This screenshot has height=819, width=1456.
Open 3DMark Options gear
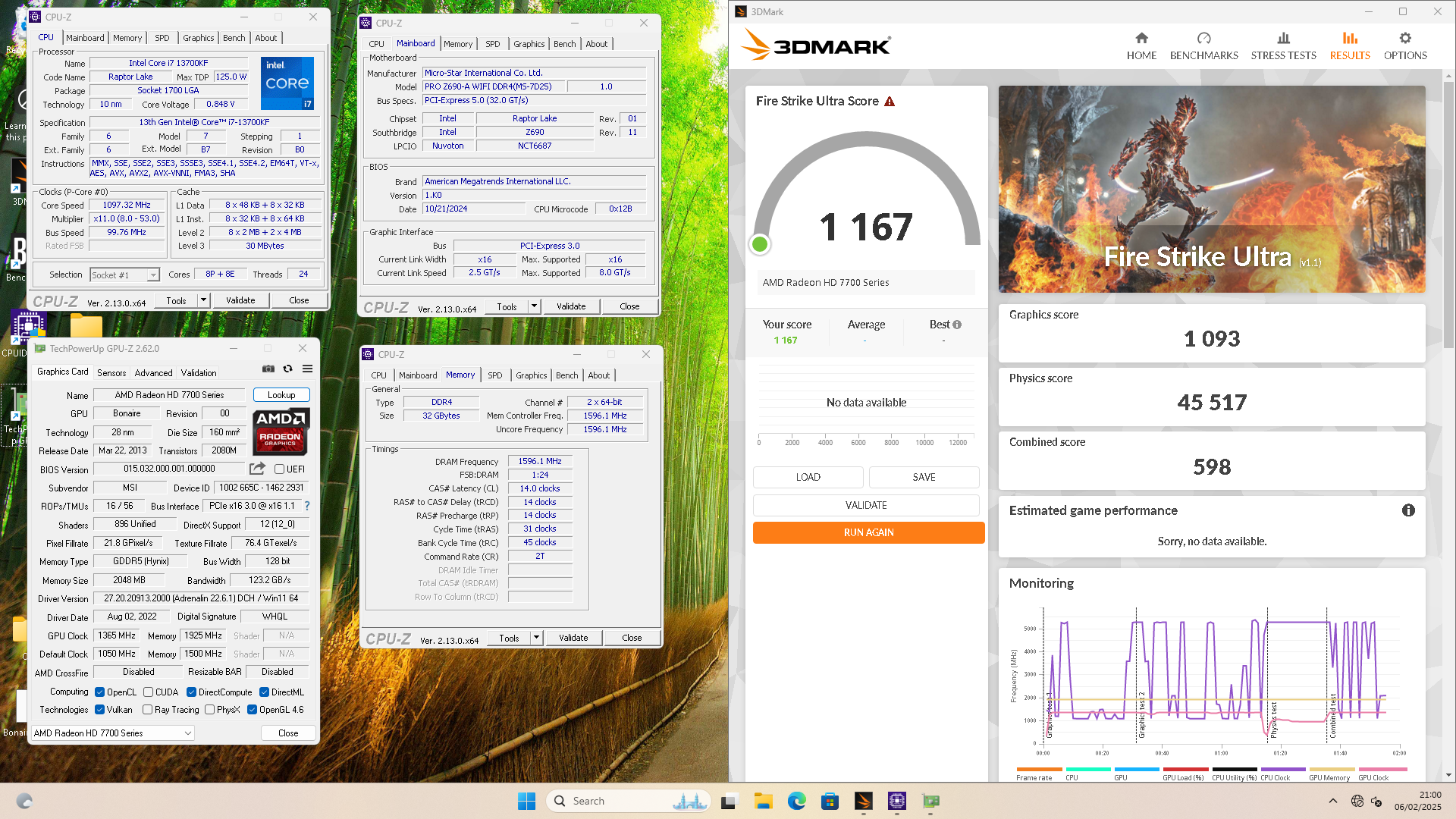click(x=1405, y=45)
